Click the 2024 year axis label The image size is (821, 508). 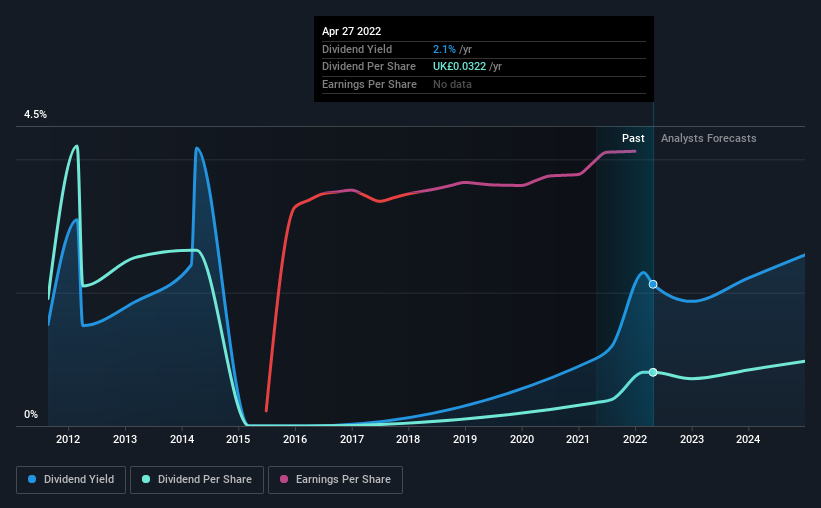[748, 439]
